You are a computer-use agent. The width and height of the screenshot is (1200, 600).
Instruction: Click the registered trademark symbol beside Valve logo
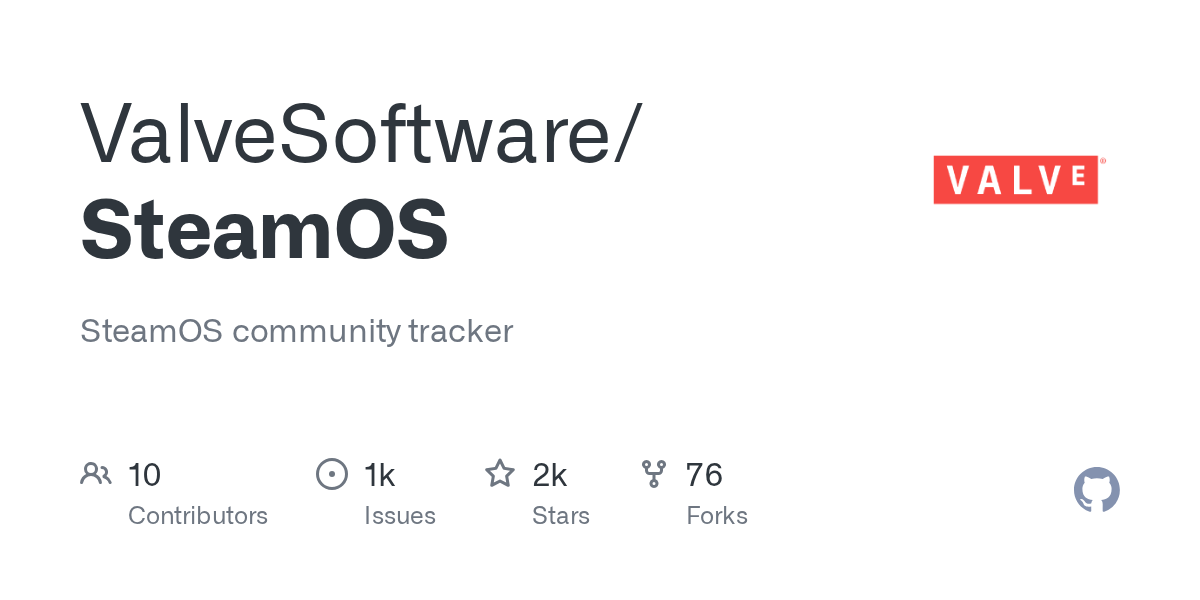(1103, 160)
